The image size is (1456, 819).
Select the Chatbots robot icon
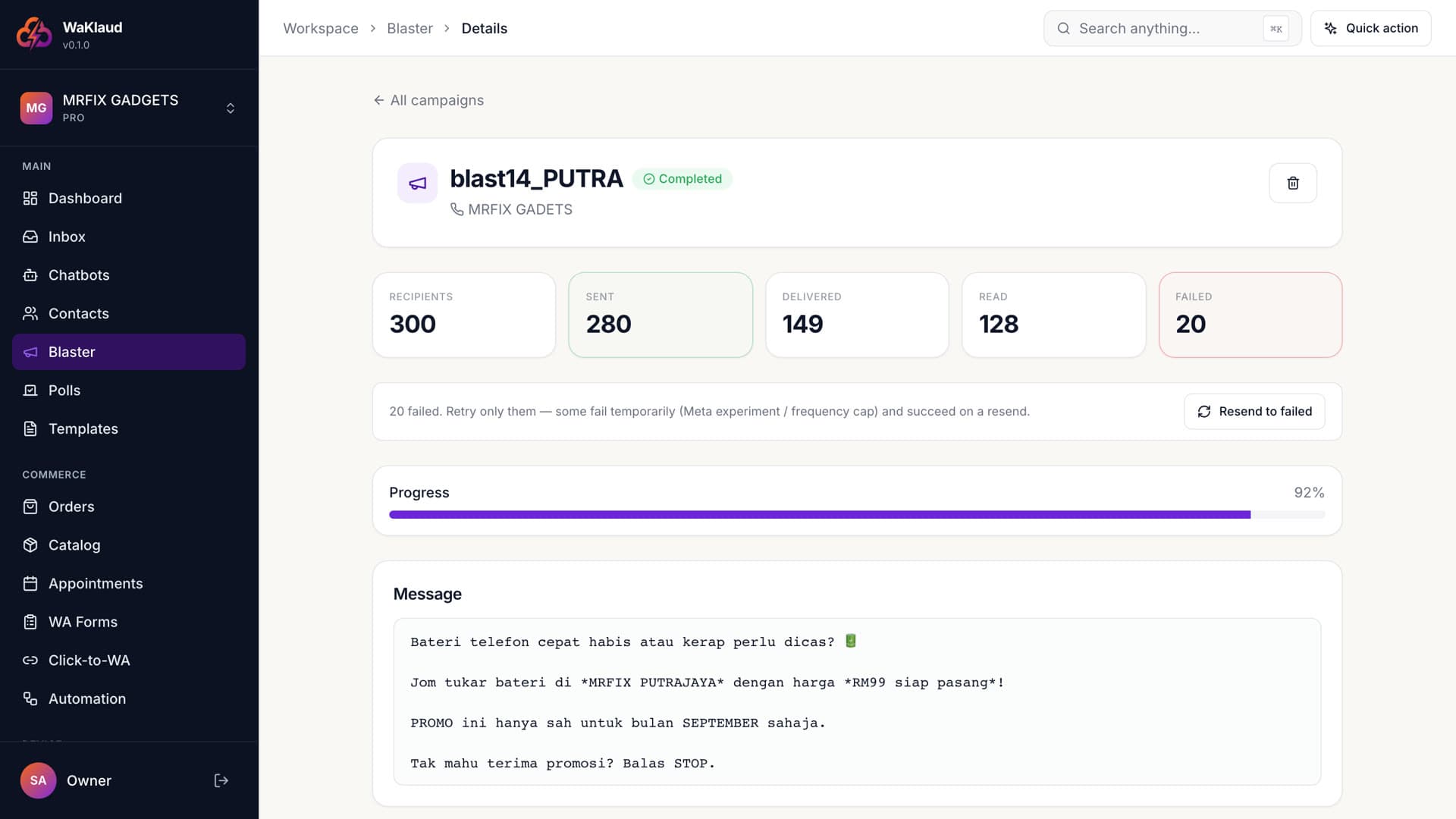coord(30,275)
